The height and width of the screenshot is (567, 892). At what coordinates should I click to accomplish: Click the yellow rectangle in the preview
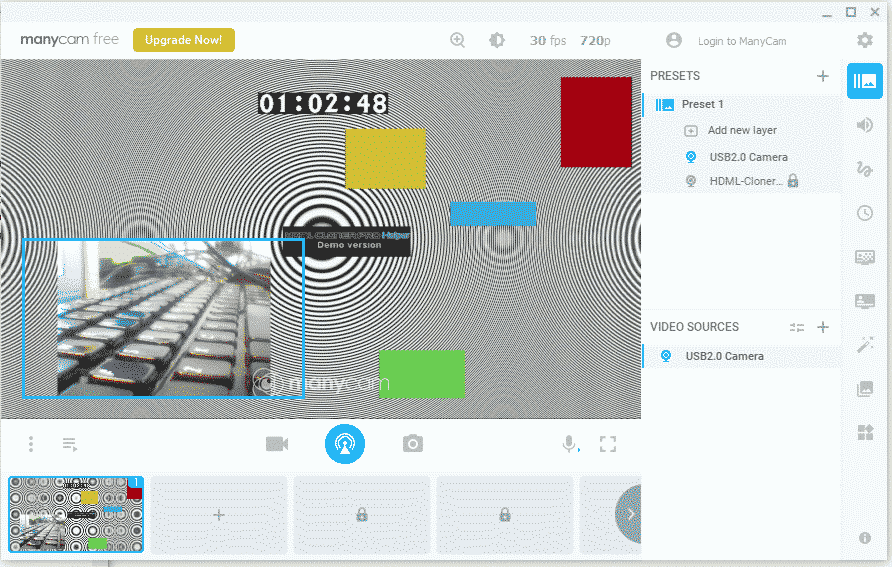[385, 158]
